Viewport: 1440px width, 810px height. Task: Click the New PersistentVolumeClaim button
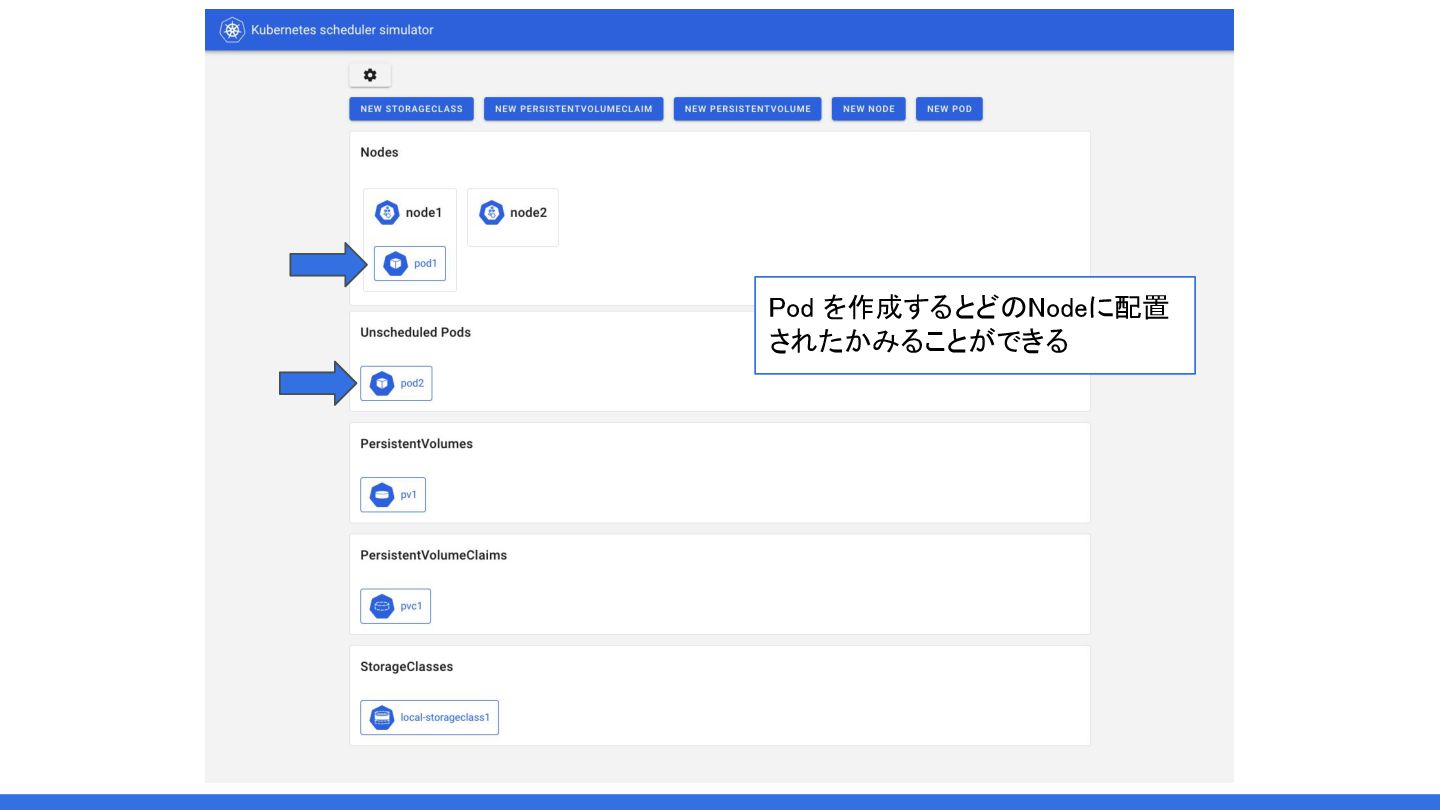coord(574,109)
